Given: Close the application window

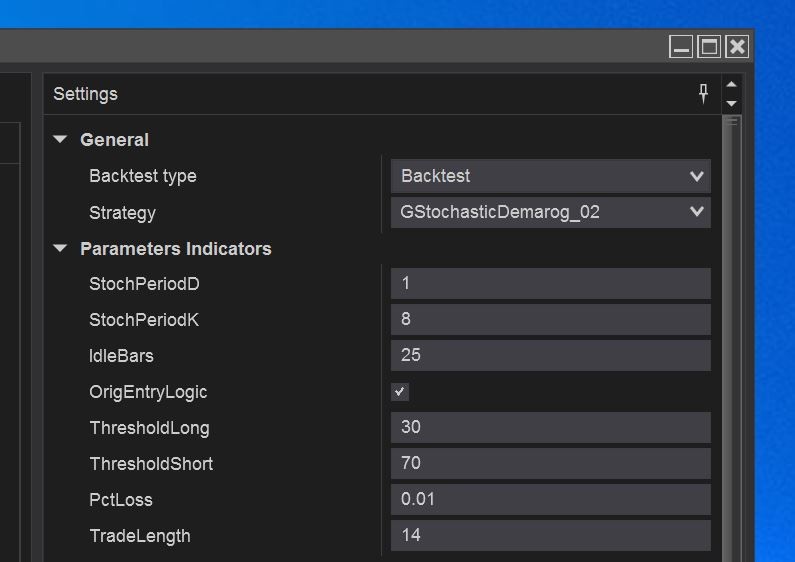Looking at the screenshot, I should pos(737,47).
